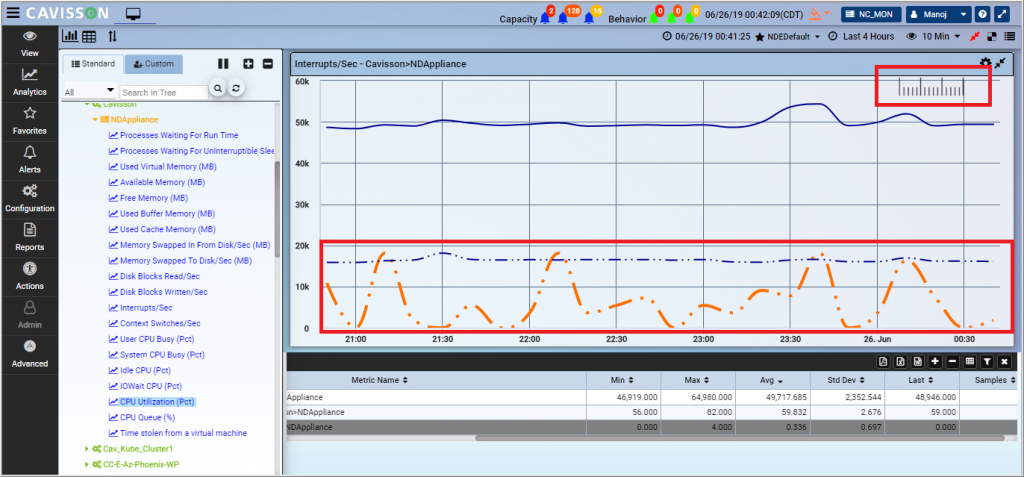Click the magnifier search tree button
This screenshot has width=1024, height=477.
click(218, 88)
